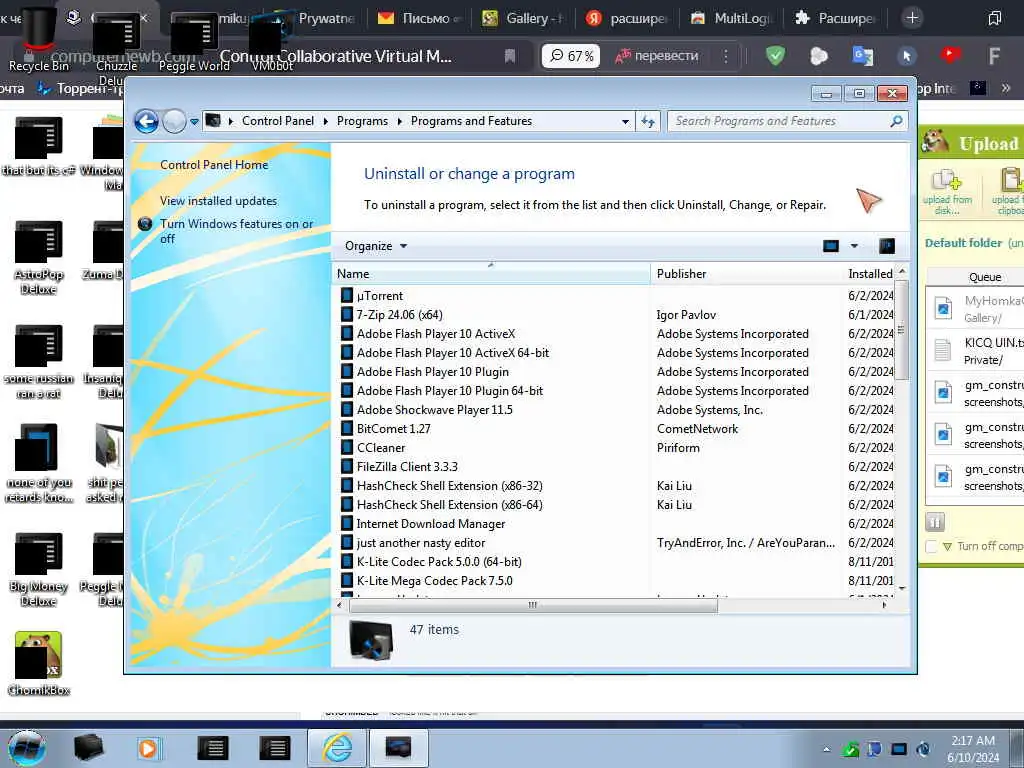1024x768 pixels.
Task: Select BitComet 1.27 in the list
Action: 393,428
